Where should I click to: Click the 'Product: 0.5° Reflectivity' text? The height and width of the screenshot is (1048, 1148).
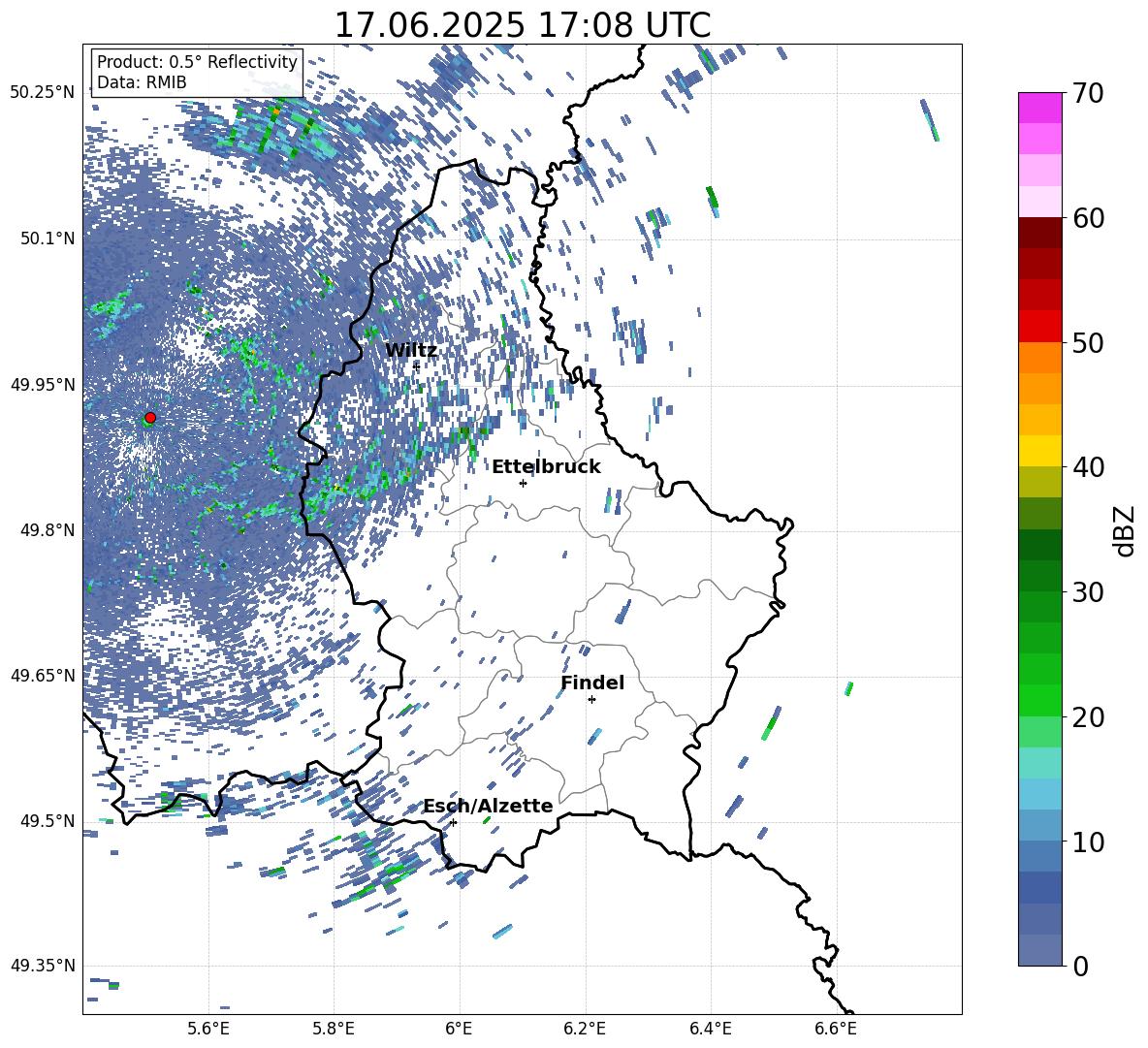coord(197,61)
